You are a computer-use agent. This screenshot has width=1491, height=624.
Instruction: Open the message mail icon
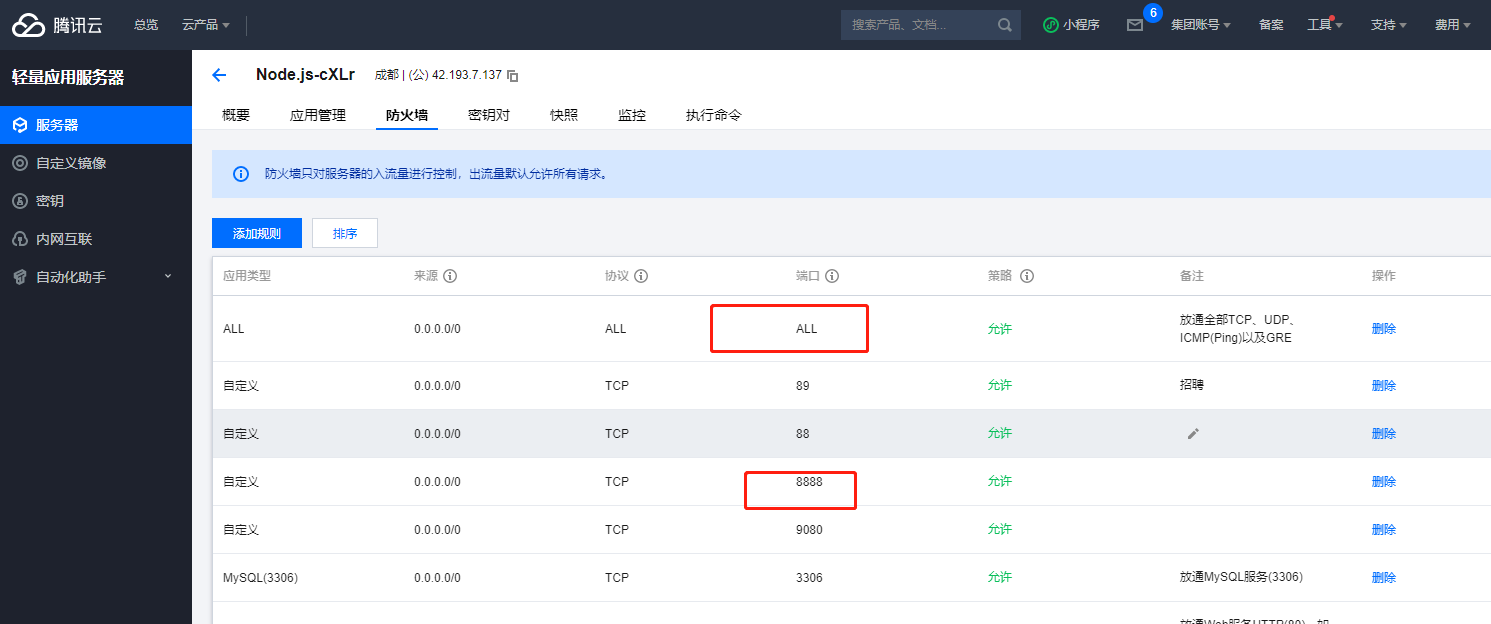(x=1134, y=25)
